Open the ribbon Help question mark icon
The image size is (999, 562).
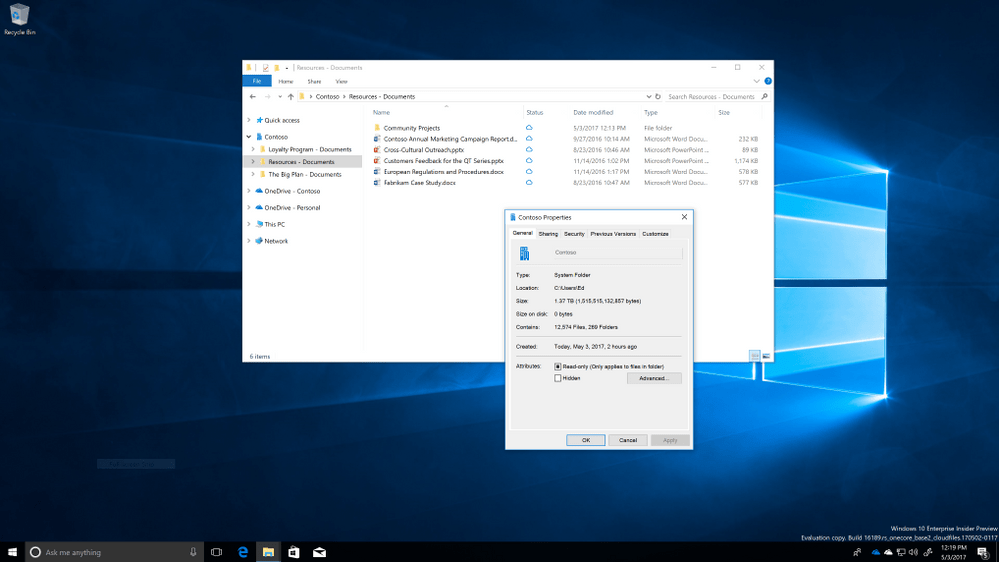click(x=768, y=81)
